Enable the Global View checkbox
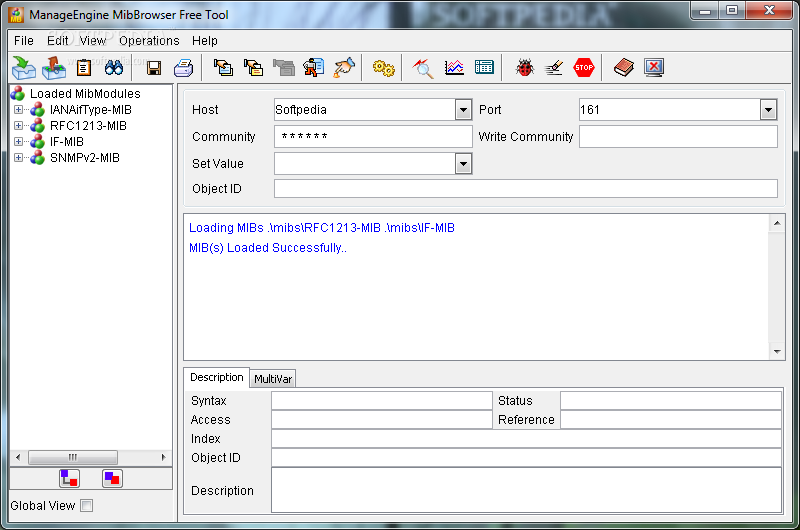This screenshot has width=800, height=530. [x=87, y=506]
